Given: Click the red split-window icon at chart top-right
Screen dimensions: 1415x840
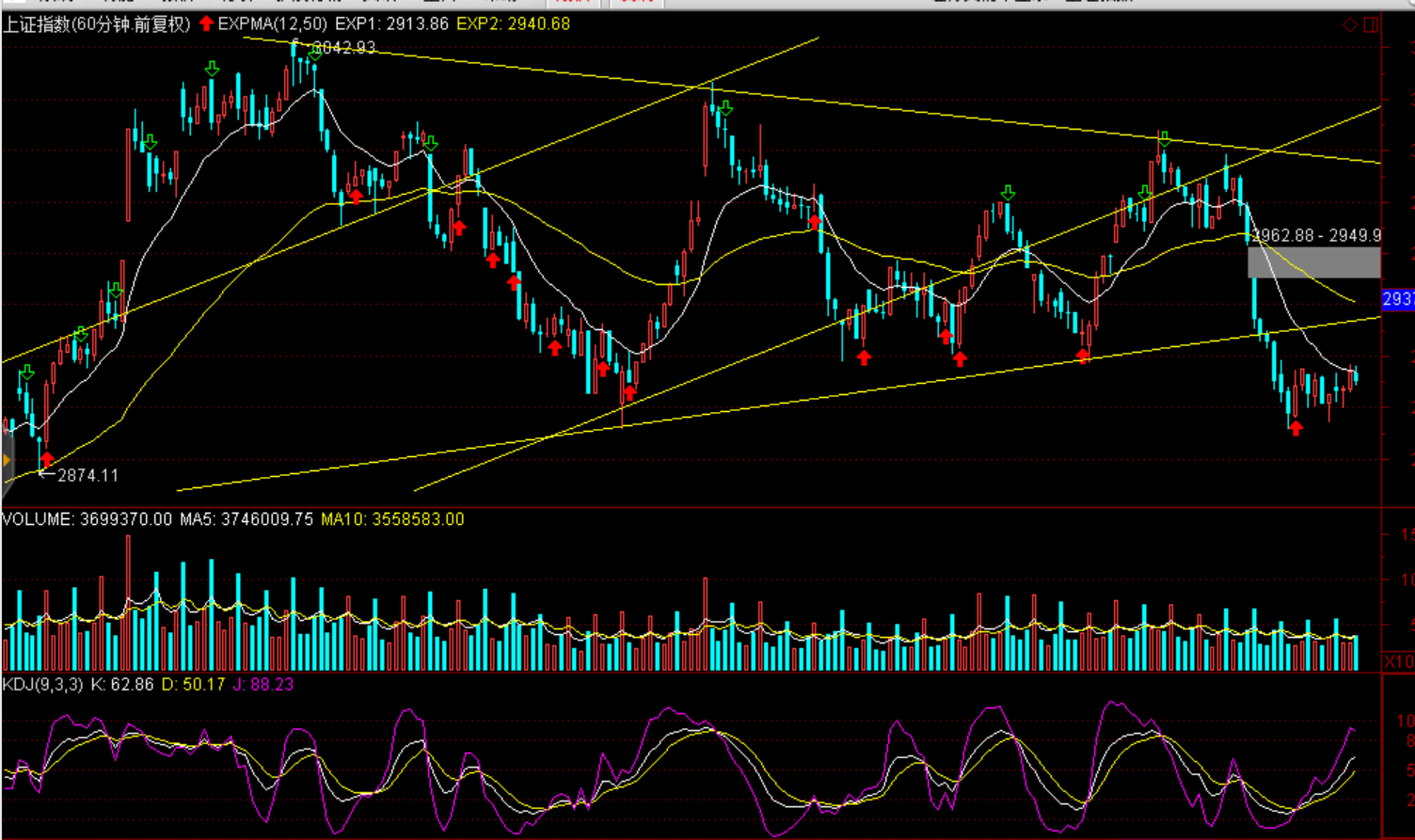Looking at the screenshot, I should click(1371, 25).
